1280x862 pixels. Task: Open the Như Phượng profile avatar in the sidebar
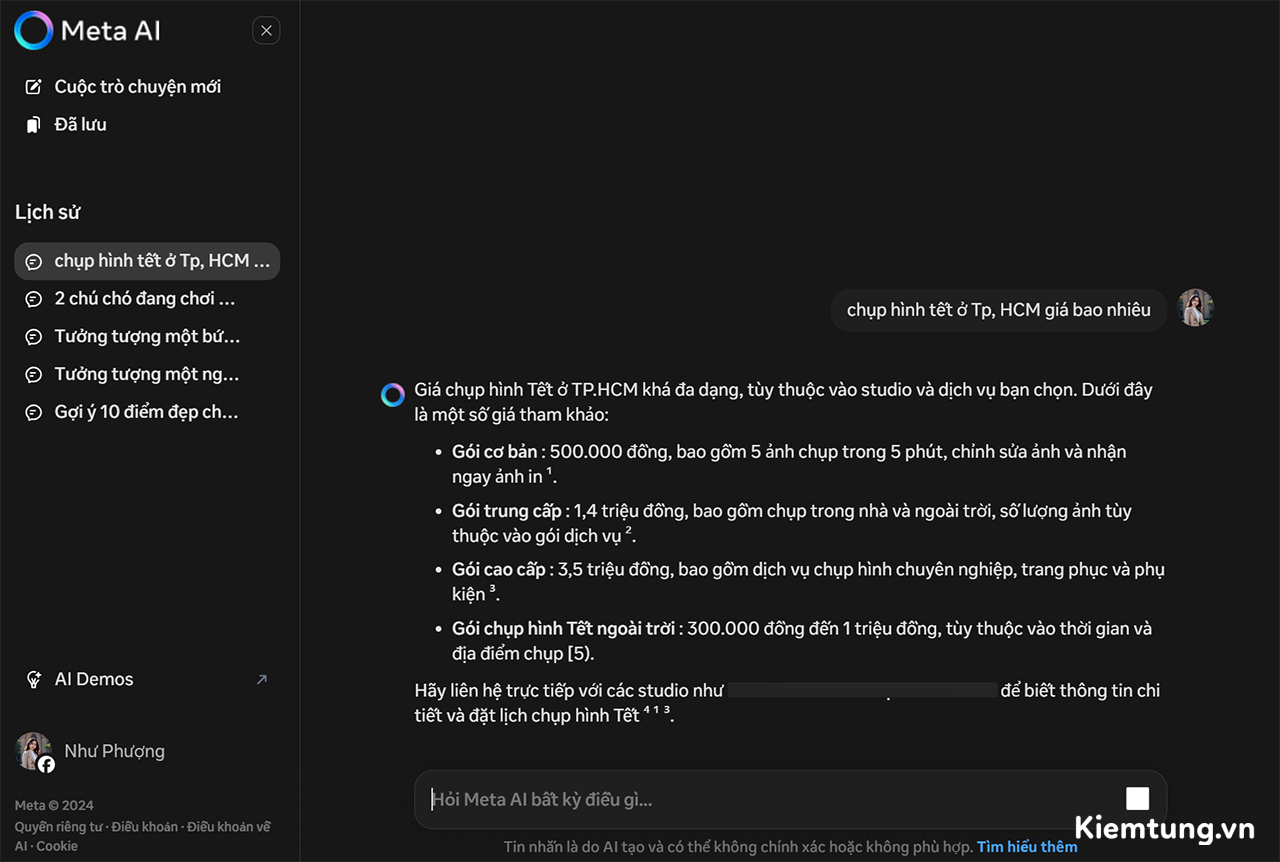[33, 751]
